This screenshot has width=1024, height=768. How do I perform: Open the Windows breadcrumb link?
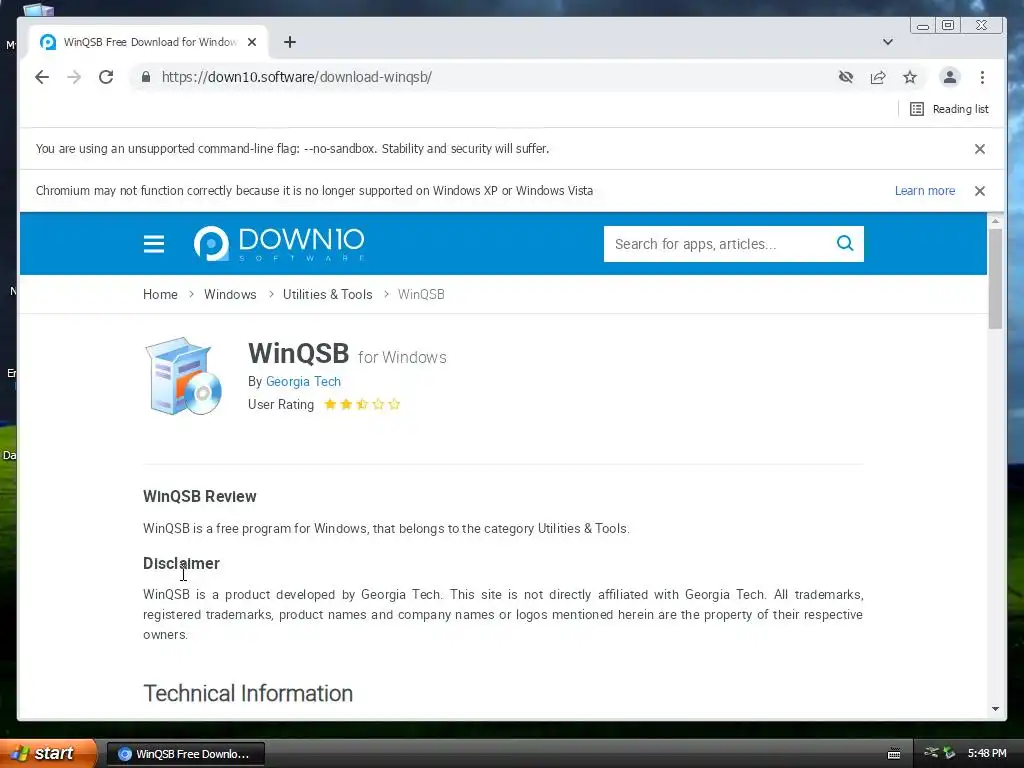(x=230, y=295)
